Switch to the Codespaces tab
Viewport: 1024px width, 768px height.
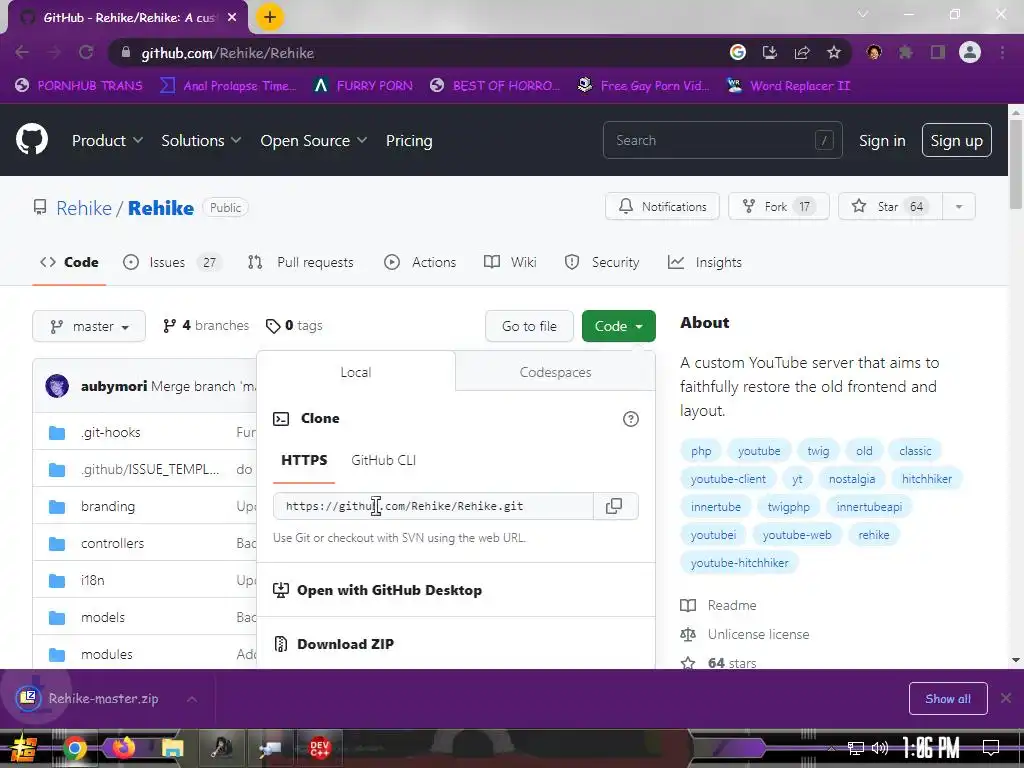[x=555, y=372]
